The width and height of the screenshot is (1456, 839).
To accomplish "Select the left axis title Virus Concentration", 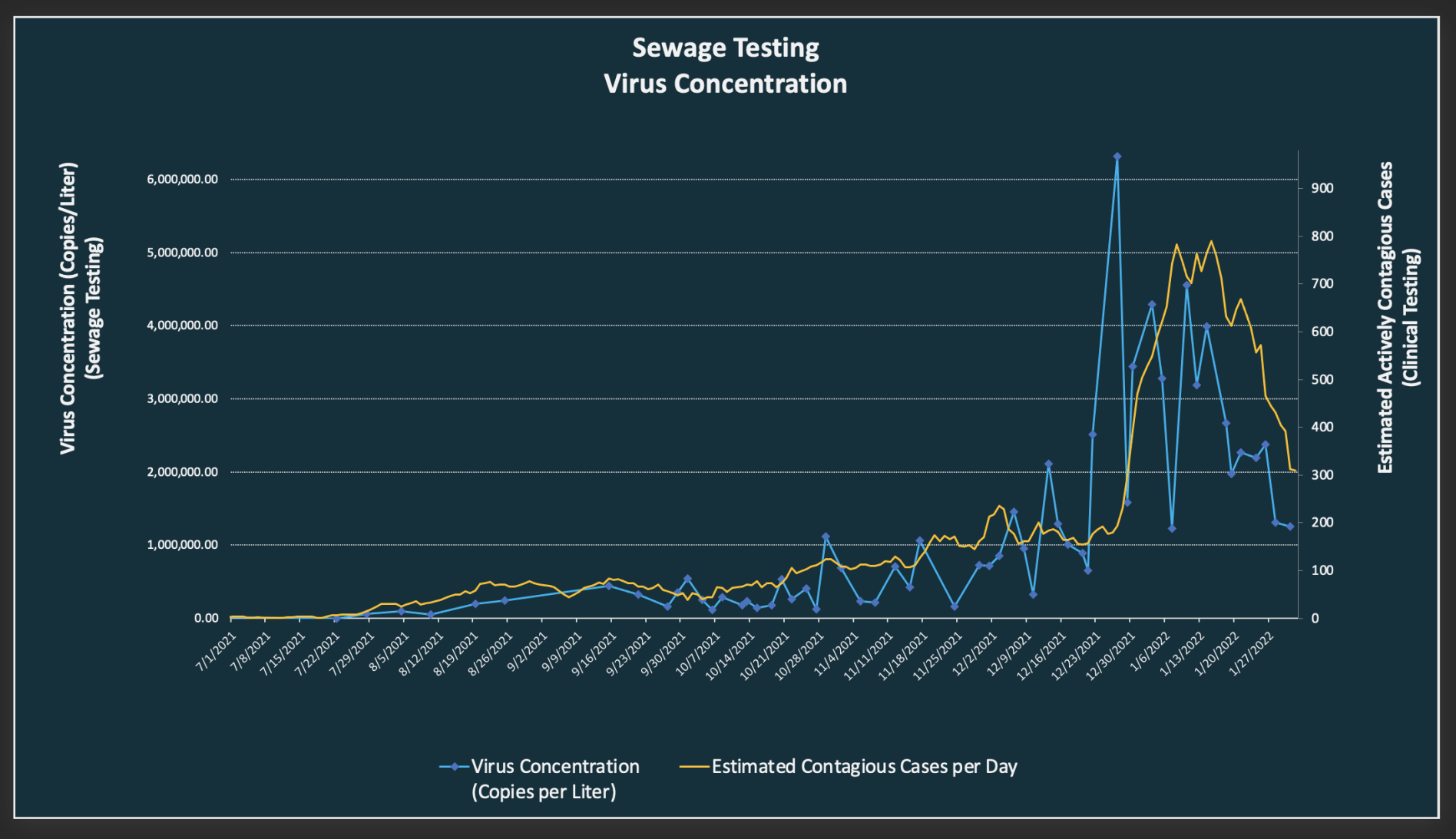I will click(80, 309).
